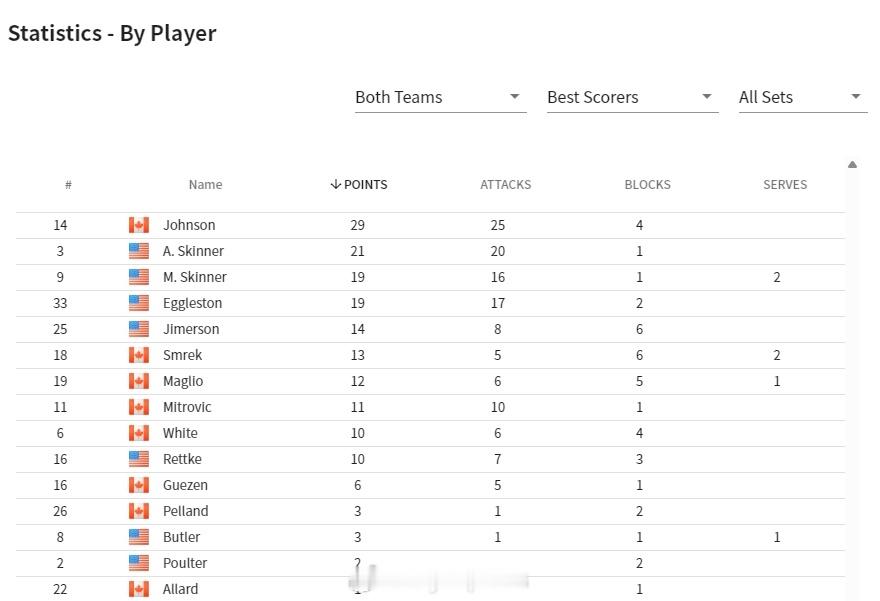Select player name Jimerson
Screen dimensions: 880x601
191,329
